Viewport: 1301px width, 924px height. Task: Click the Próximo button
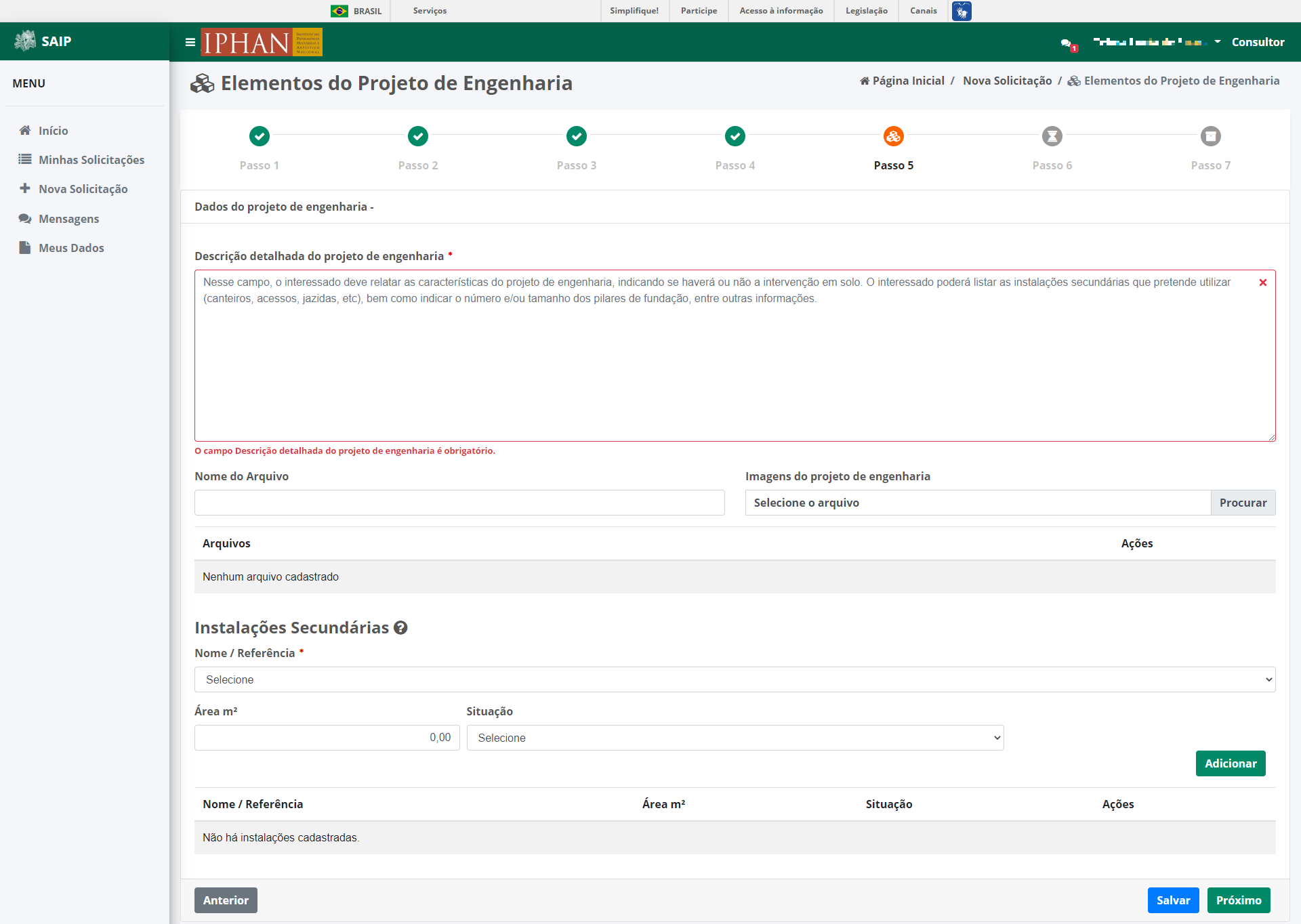(x=1238, y=900)
